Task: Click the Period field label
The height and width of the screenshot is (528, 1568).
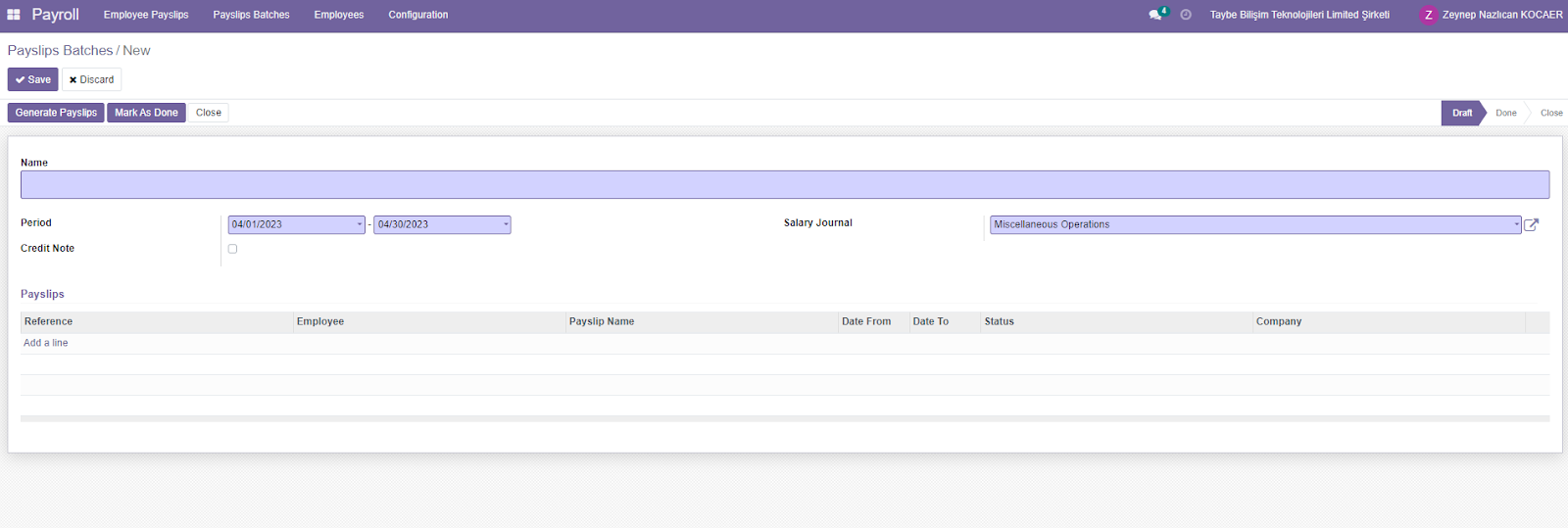Action: 36,223
